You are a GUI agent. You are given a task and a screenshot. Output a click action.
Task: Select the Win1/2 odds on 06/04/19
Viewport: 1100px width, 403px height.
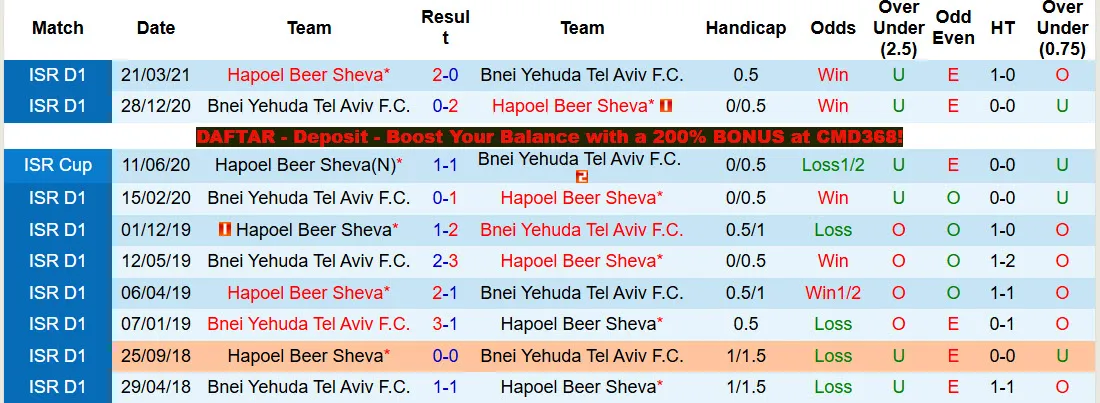(832, 293)
